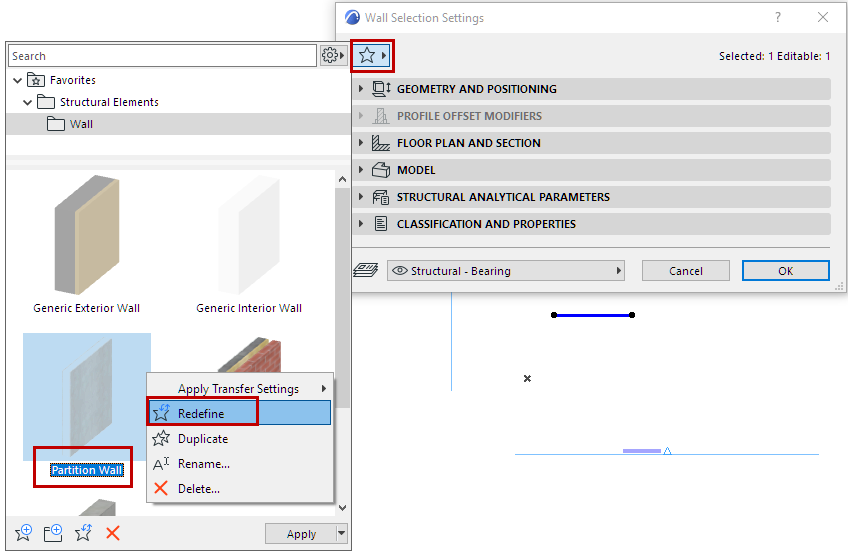This screenshot has width=848, height=555.
Task: Click the Profile Offset Modifiers panel header
Action: pyautogui.click(x=591, y=116)
